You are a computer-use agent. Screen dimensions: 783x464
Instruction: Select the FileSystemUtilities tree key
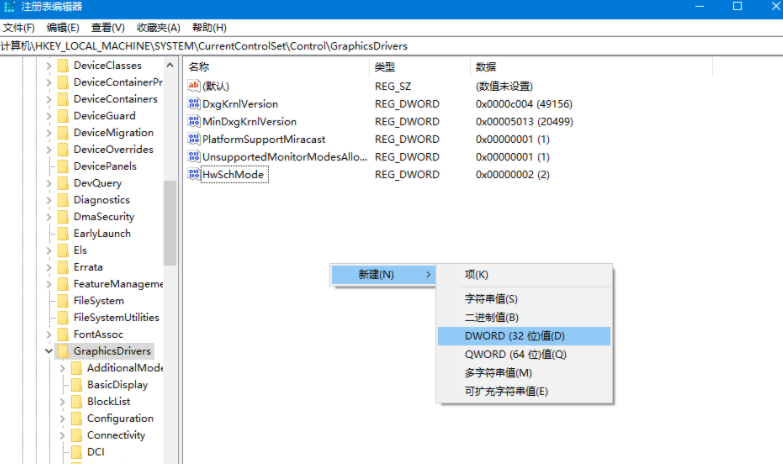[116, 318]
